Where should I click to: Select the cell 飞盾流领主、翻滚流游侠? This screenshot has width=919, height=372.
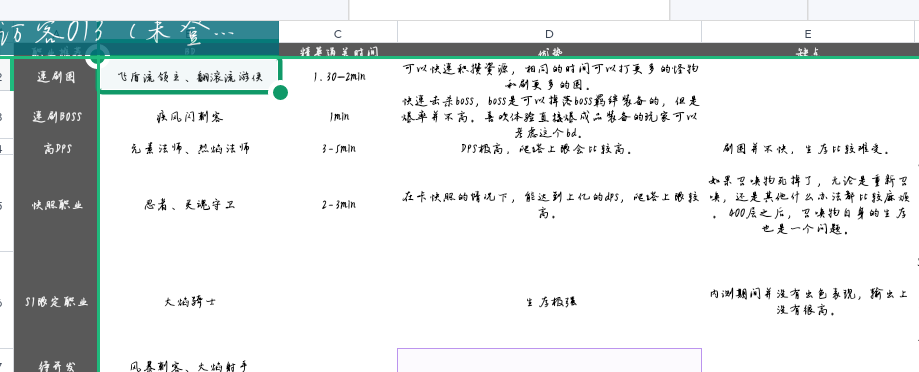190,76
